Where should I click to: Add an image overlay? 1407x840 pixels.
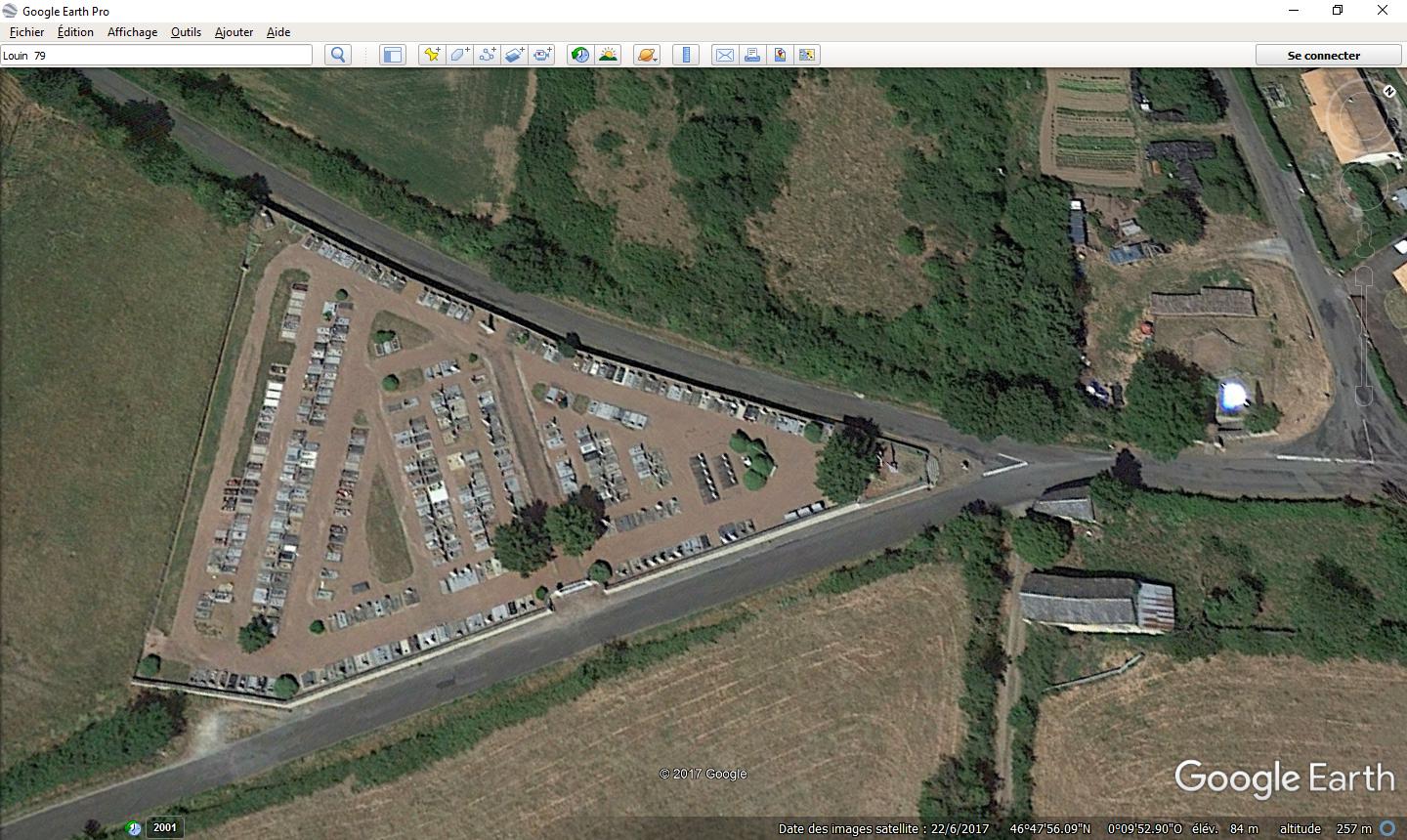(514, 55)
